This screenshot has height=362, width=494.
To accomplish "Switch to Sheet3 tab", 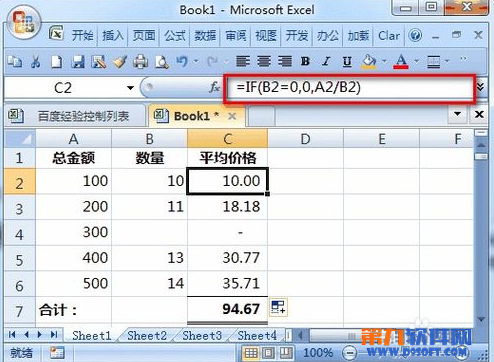I will [202, 335].
